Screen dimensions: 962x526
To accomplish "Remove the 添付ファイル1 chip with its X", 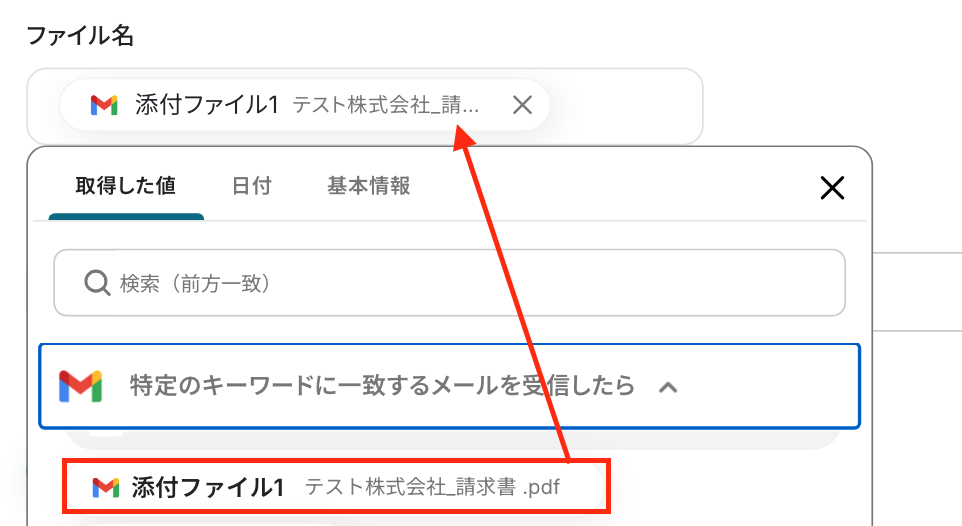I will pyautogui.click(x=522, y=105).
